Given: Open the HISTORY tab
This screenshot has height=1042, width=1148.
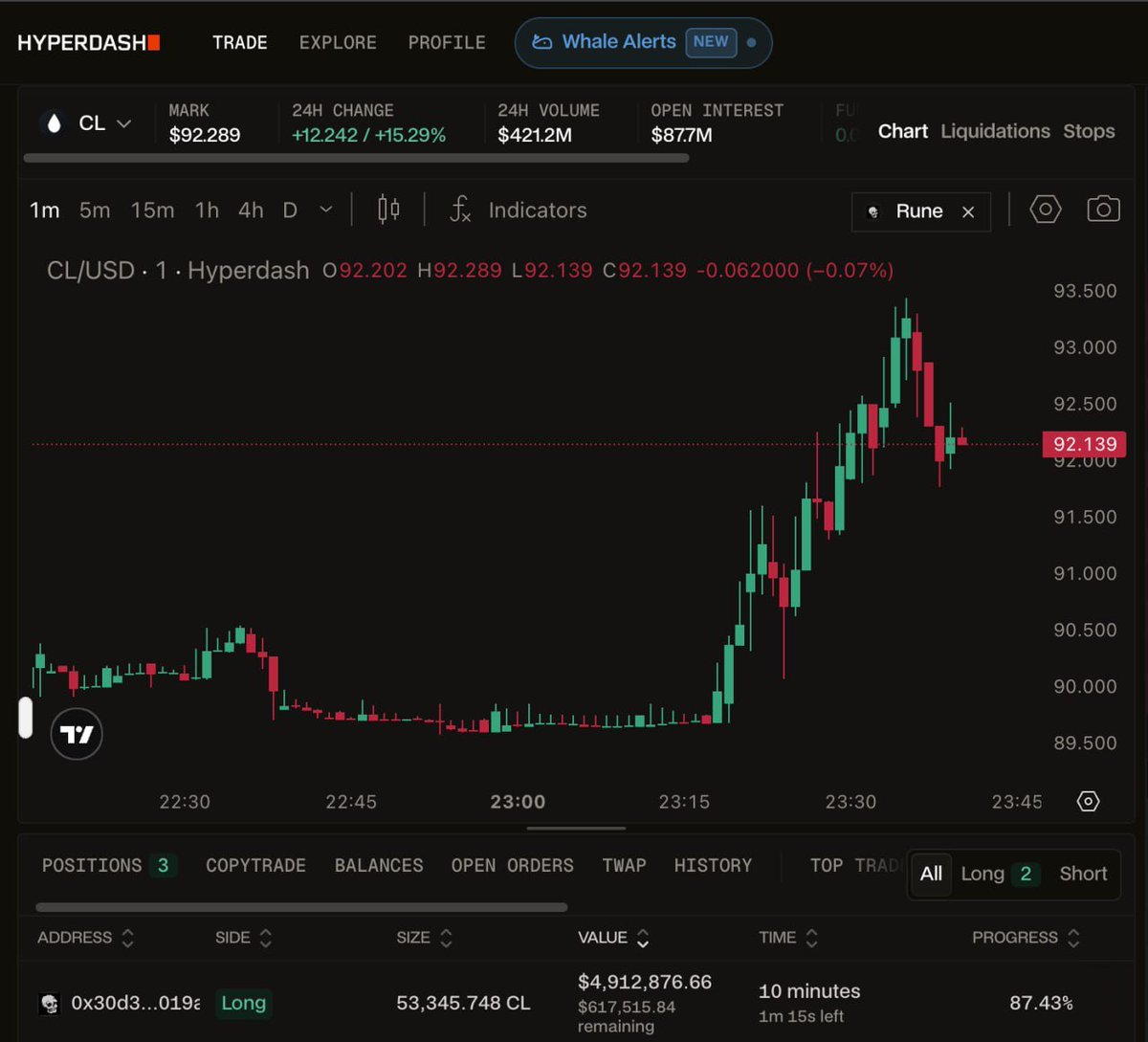Looking at the screenshot, I should (713, 866).
